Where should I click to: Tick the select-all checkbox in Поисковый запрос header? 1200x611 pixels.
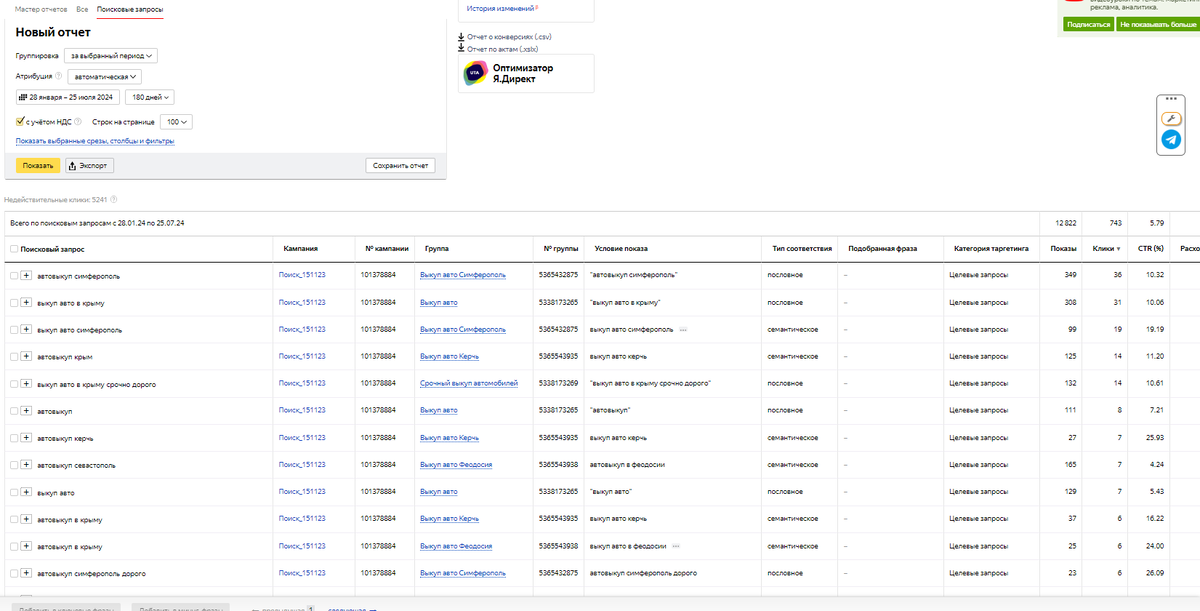pyautogui.click(x=14, y=248)
